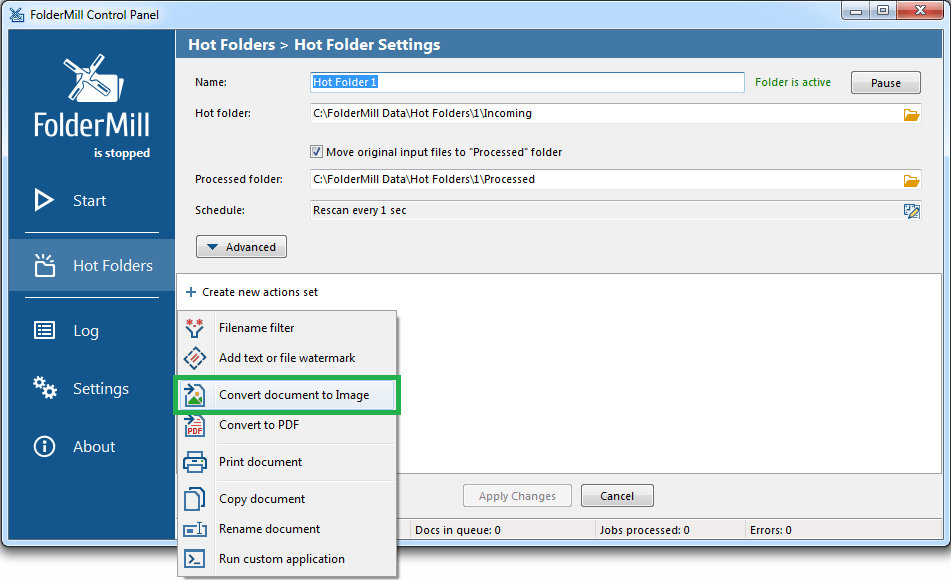This screenshot has height=580, width=951.
Task: Pause the active hot folder
Action: (x=885, y=83)
